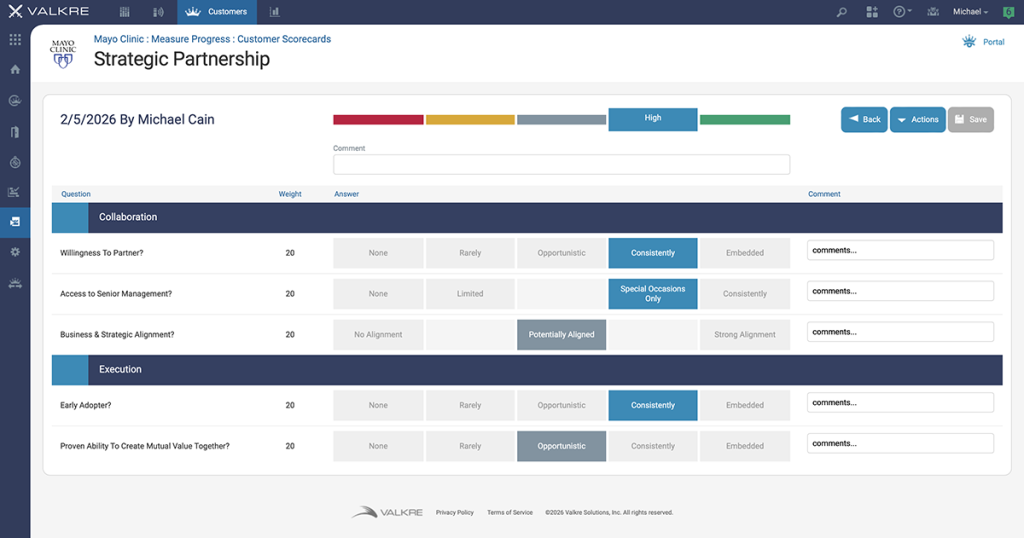The height and width of the screenshot is (538, 1024).
Task: Switch to the Customers tab
Action: [x=217, y=12]
